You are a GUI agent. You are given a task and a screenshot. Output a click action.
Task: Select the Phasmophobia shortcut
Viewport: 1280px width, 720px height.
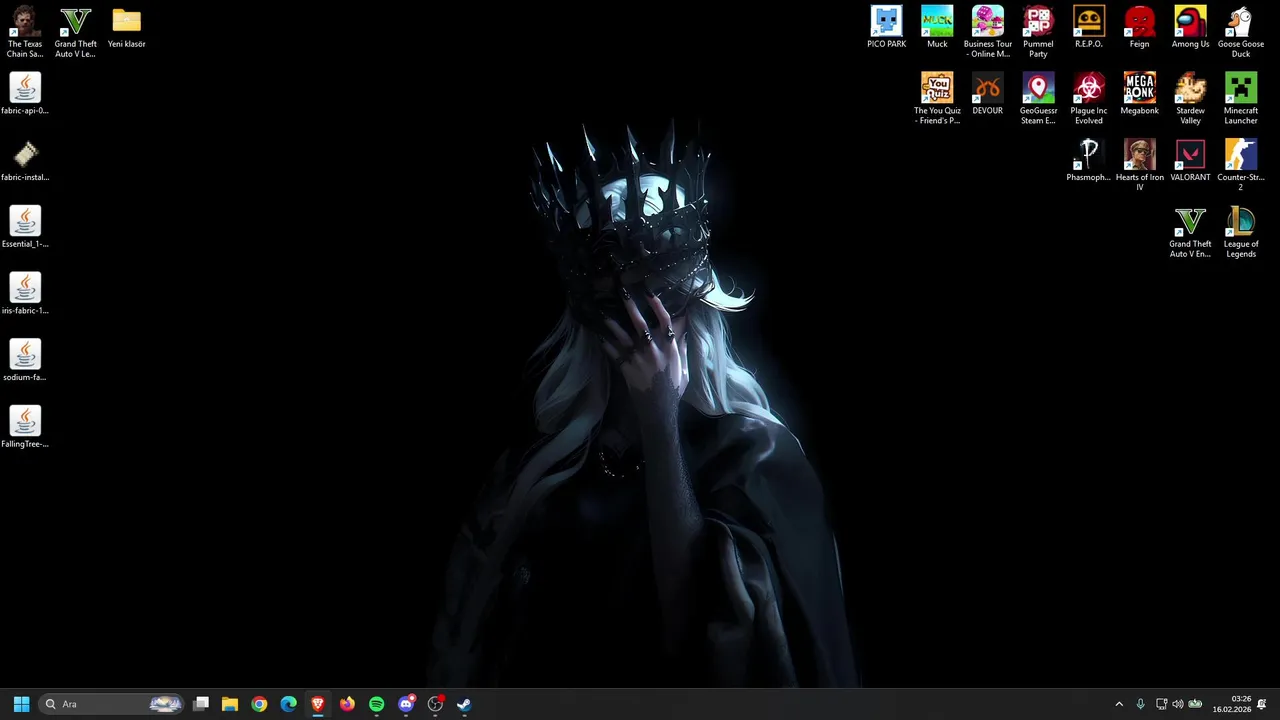(x=1089, y=161)
